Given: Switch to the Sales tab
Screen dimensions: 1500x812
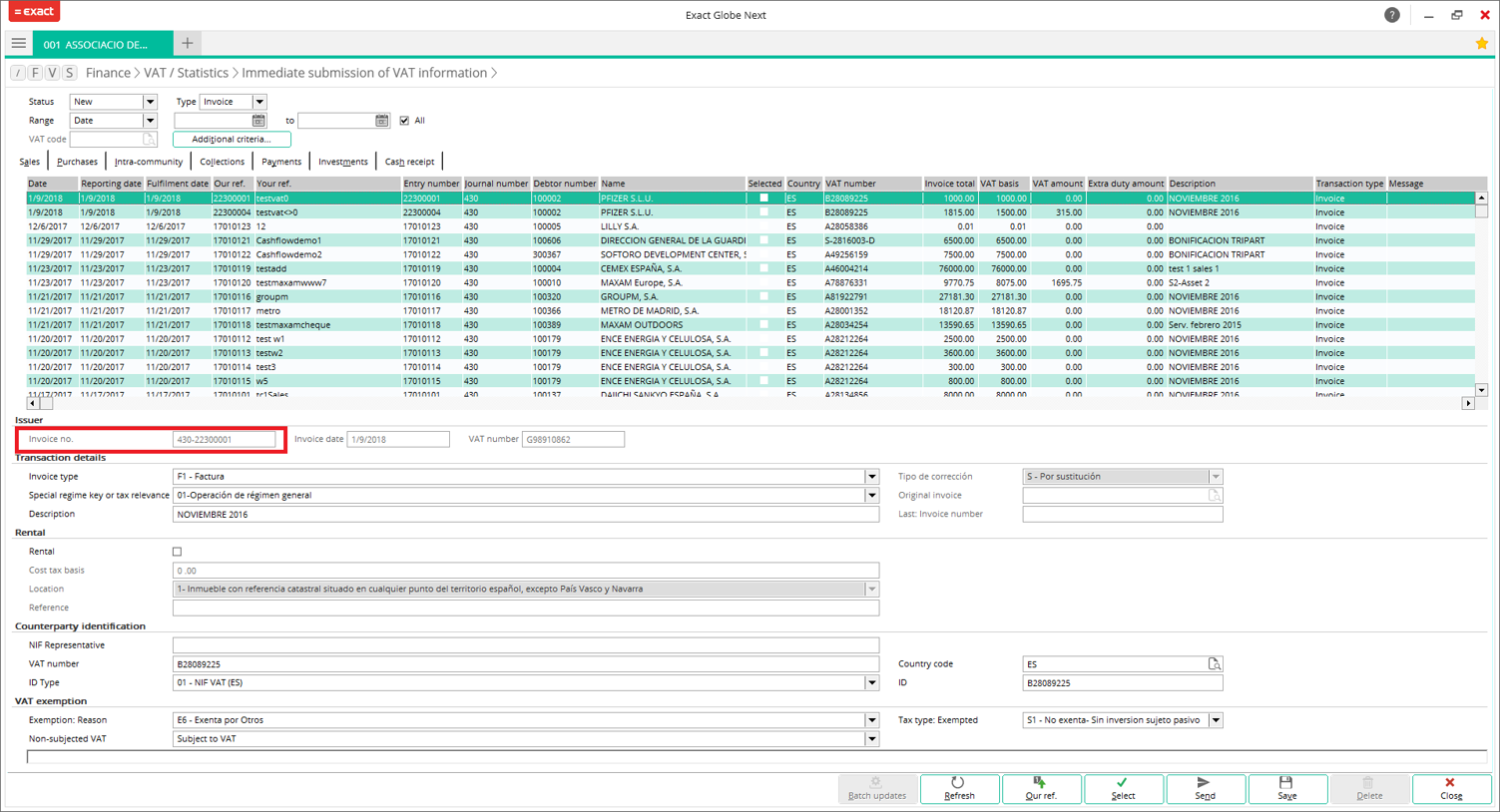Looking at the screenshot, I should [30, 162].
